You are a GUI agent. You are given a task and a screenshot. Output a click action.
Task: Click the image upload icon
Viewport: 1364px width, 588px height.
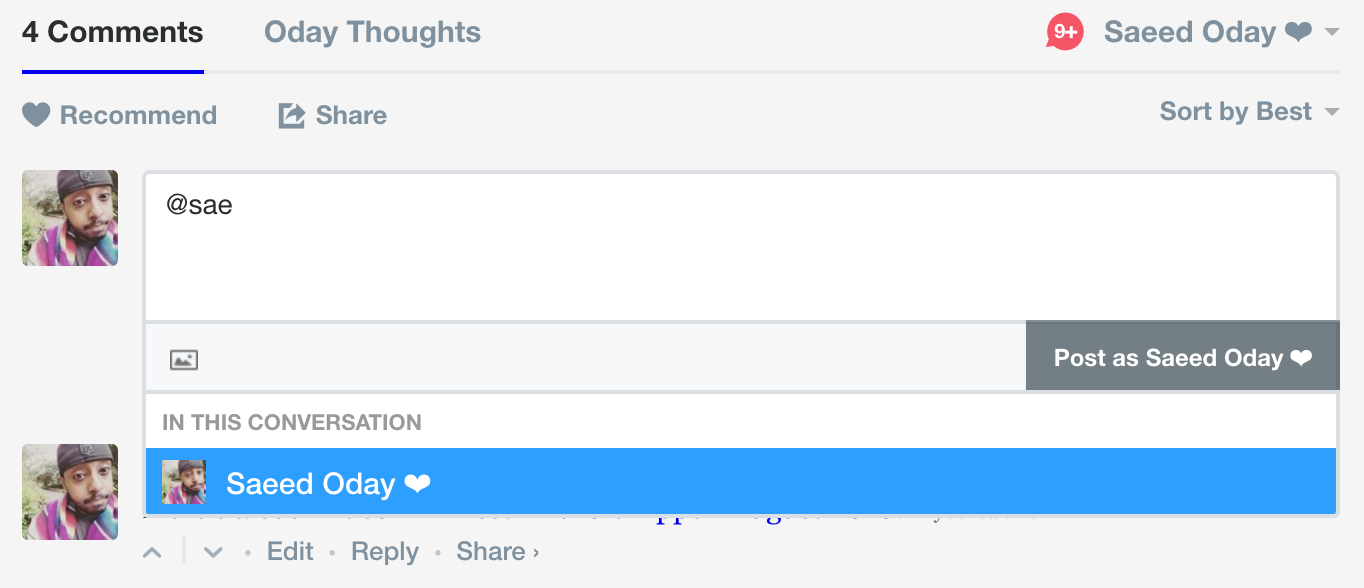(184, 360)
